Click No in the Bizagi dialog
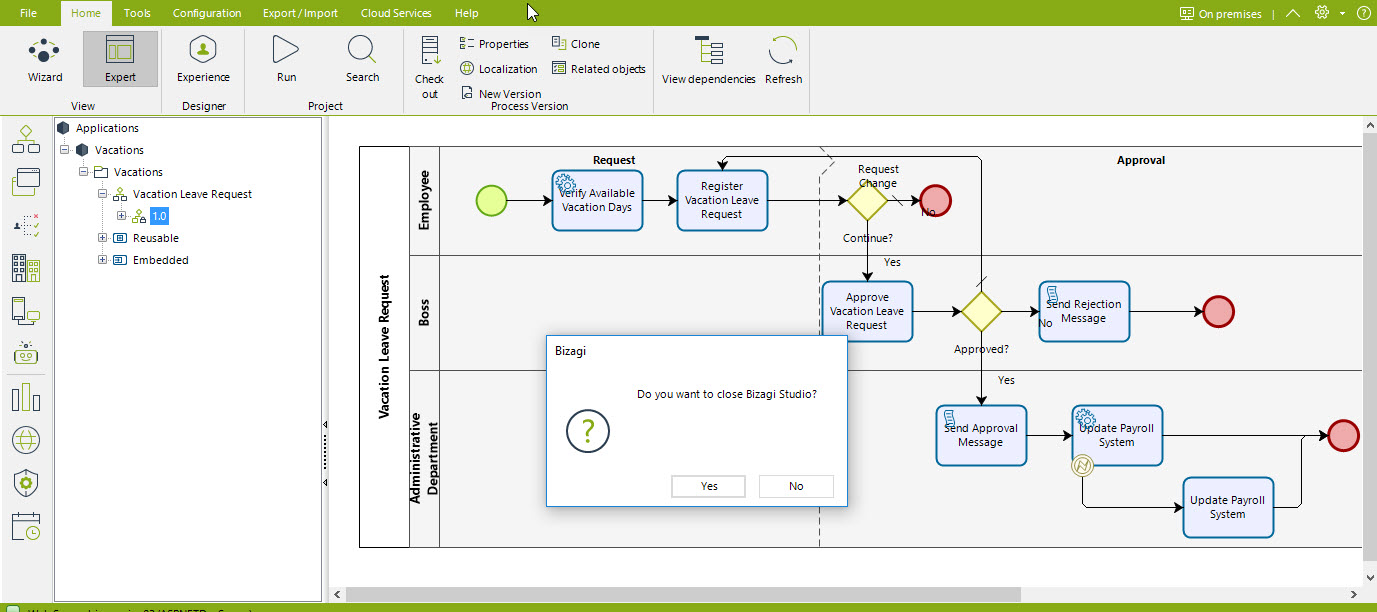 [x=796, y=486]
